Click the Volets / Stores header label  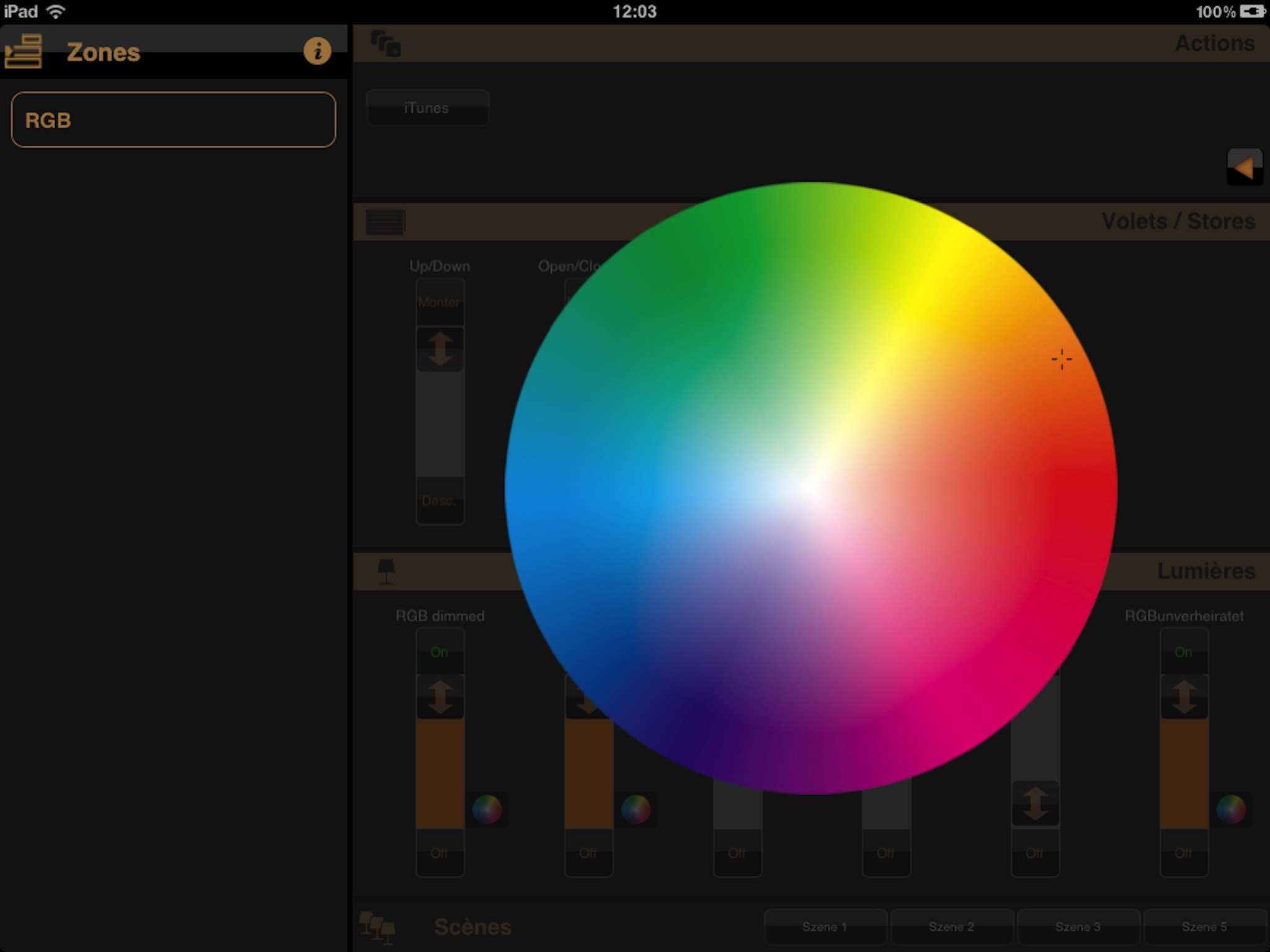coord(1178,221)
